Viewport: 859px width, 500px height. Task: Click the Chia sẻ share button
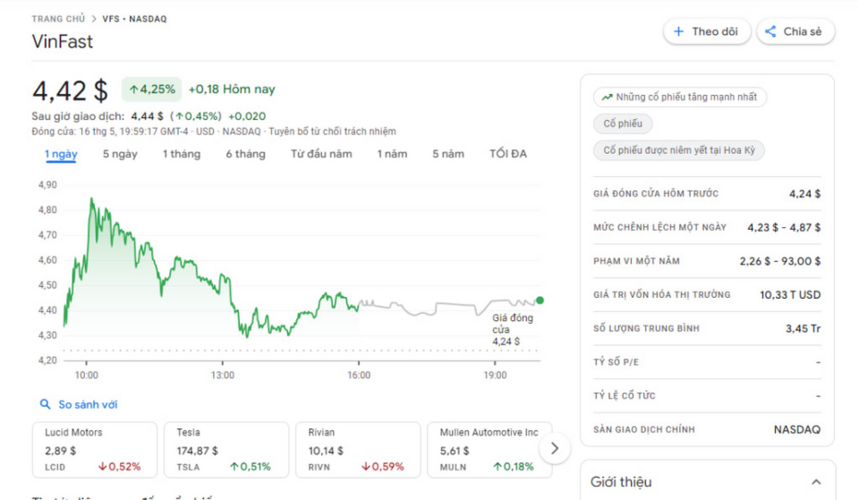(x=795, y=32)
